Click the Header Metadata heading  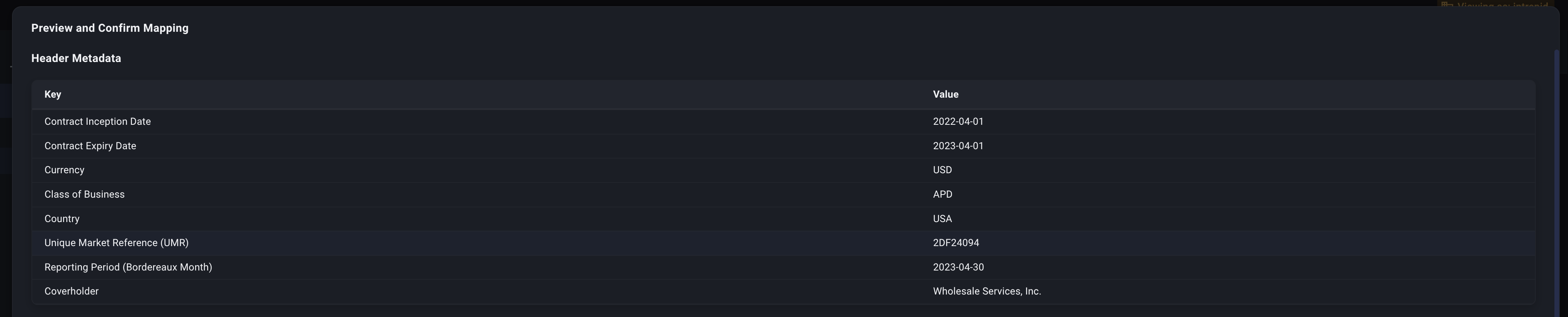pos(76,58)
